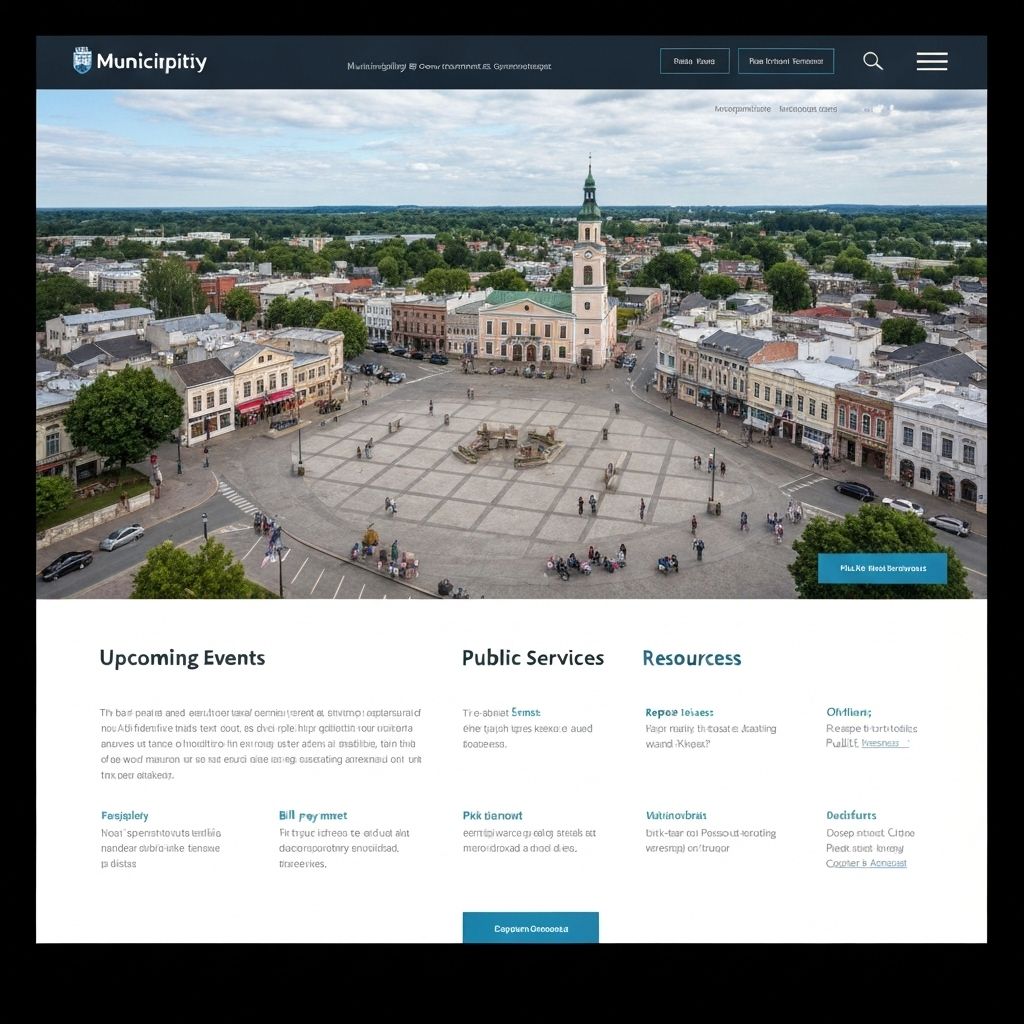
Task: Click the 'Frisjalery' events subheading
Action: (x=123, y=815)
